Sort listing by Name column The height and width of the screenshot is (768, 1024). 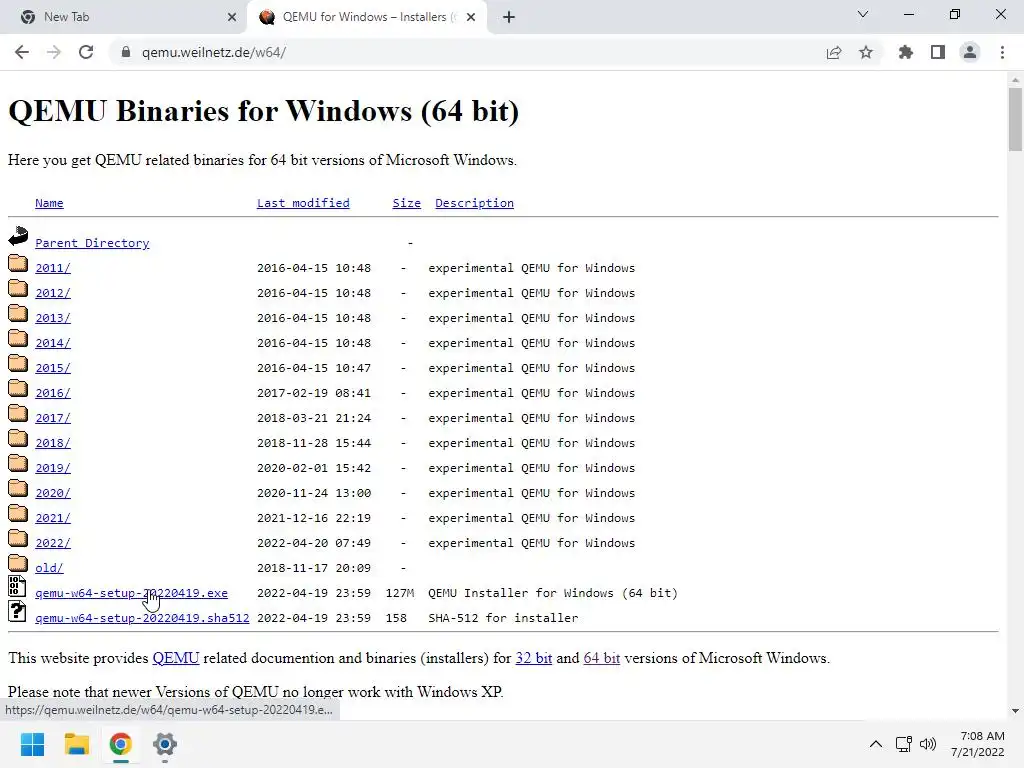(49, 203)
